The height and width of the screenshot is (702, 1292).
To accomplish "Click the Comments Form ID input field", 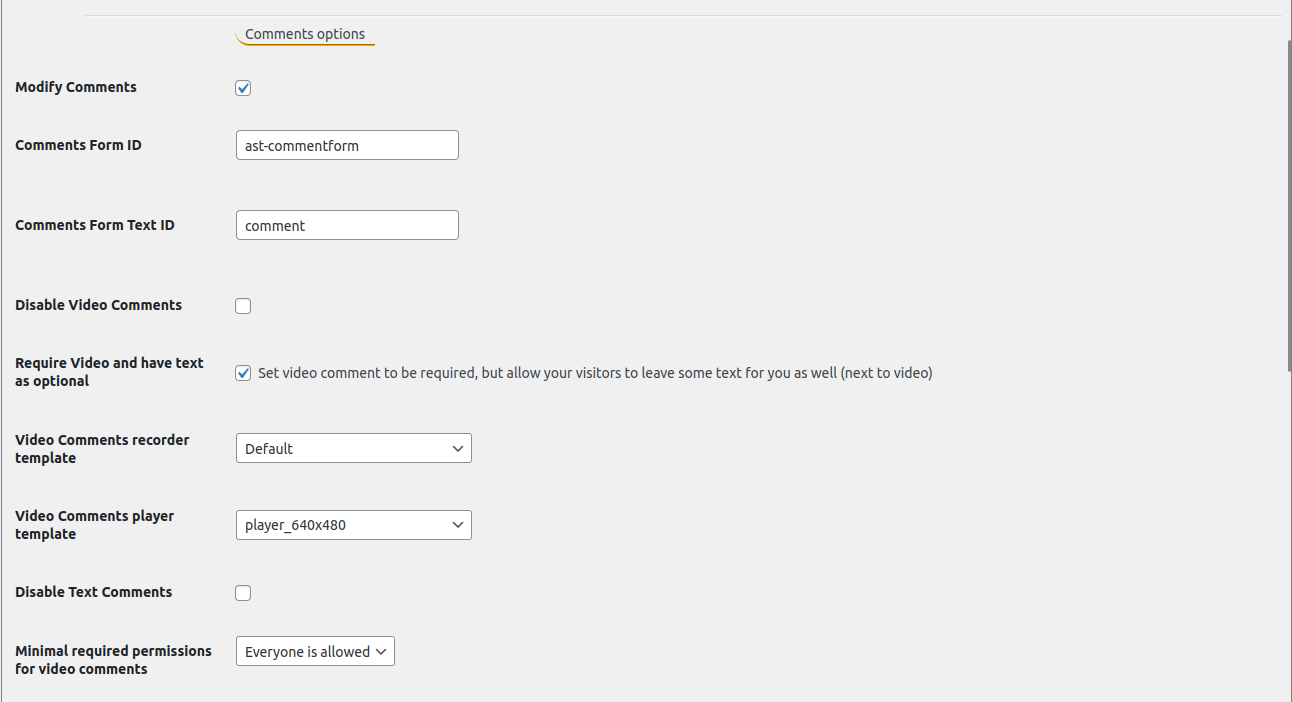I will tap(347, 145).
